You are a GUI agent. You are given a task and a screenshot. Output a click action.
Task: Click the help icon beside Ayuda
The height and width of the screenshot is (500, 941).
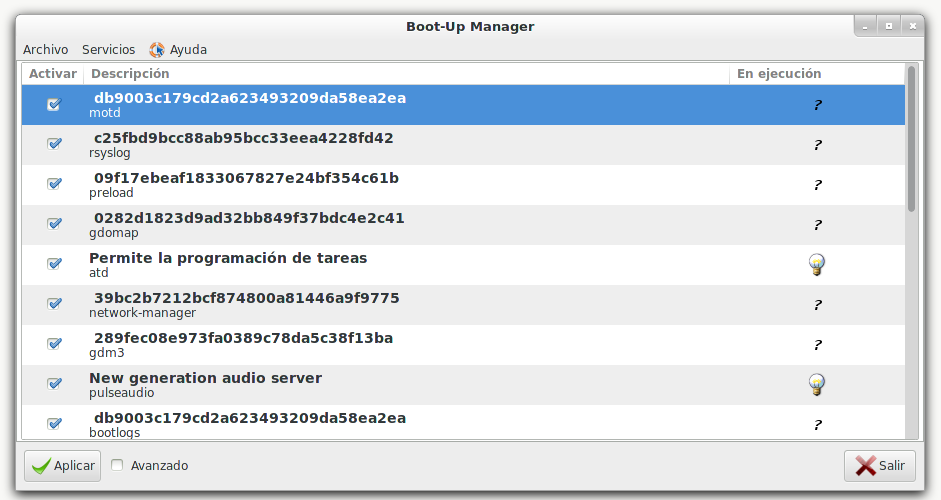[157, 49]
